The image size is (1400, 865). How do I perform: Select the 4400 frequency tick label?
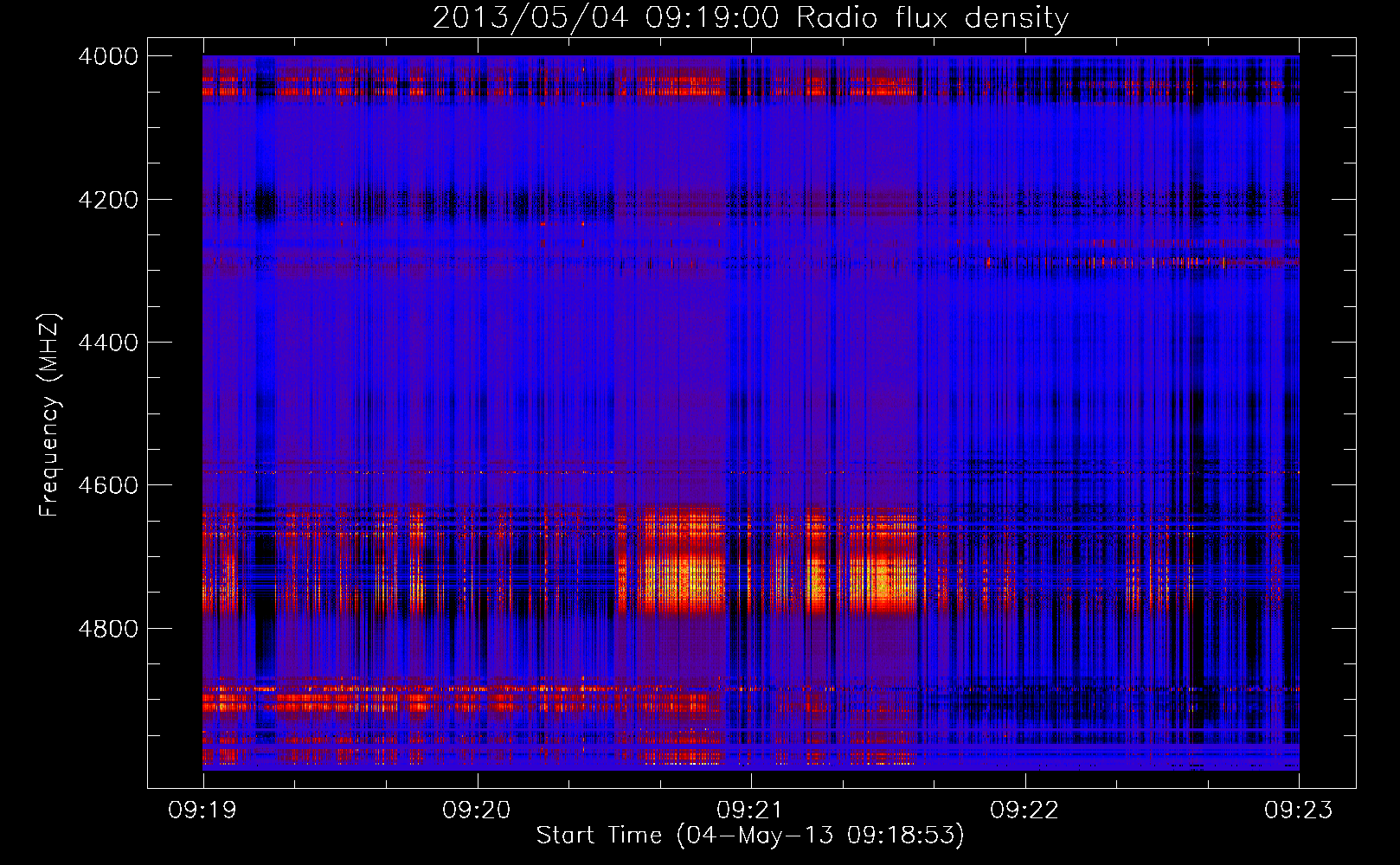click(108, 343)
